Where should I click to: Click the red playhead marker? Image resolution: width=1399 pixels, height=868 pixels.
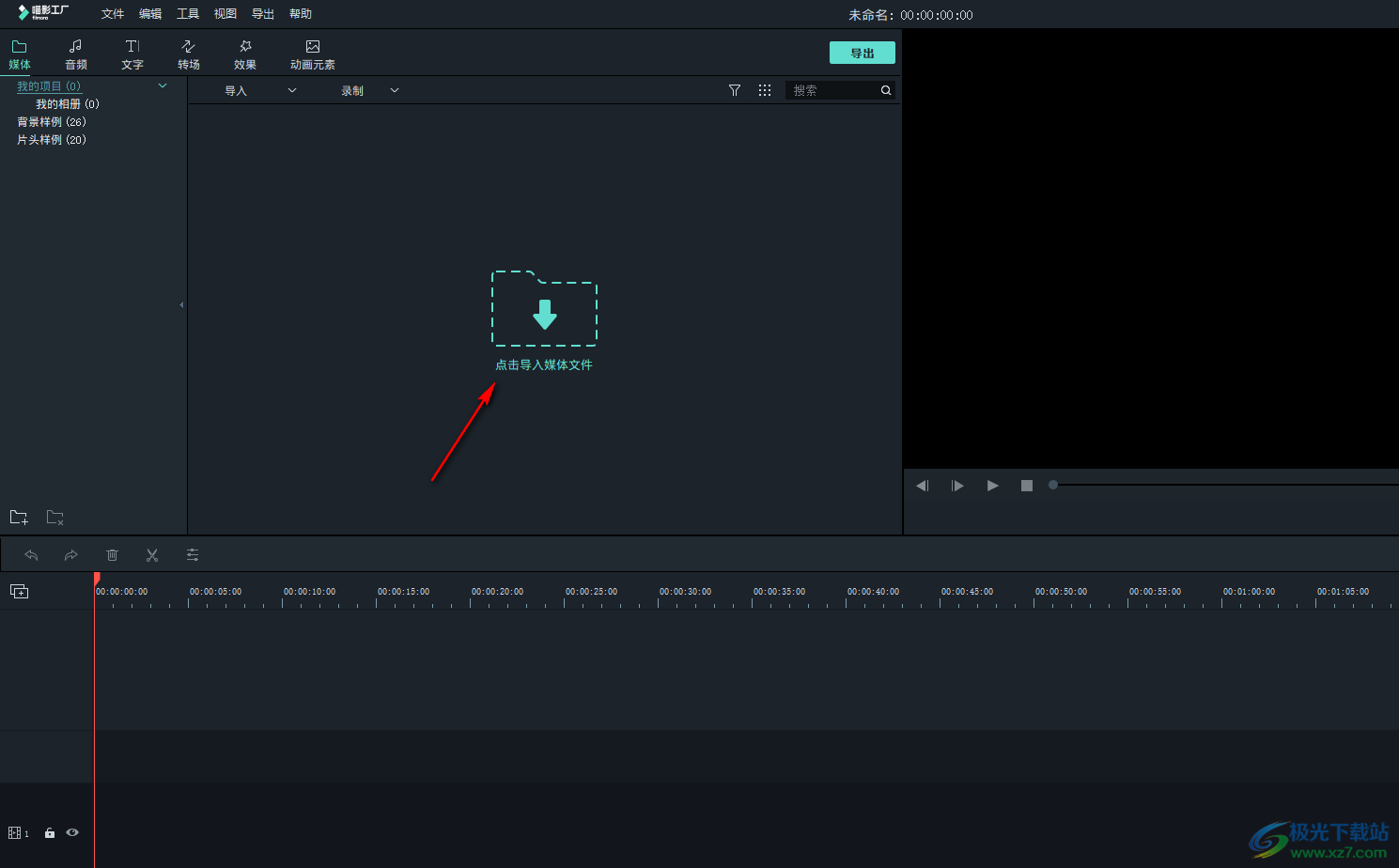click(97, 579)
